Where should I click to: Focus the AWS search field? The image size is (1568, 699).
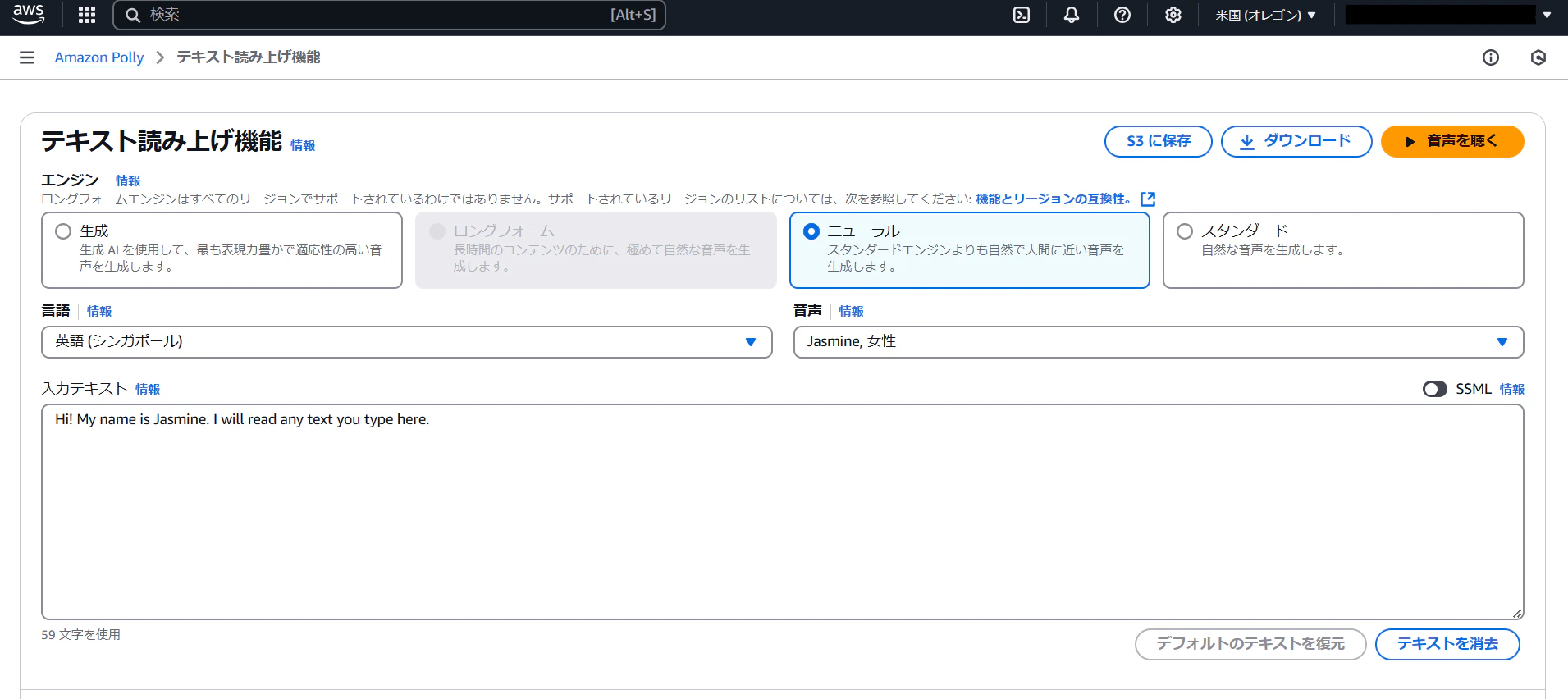(389, 15)
